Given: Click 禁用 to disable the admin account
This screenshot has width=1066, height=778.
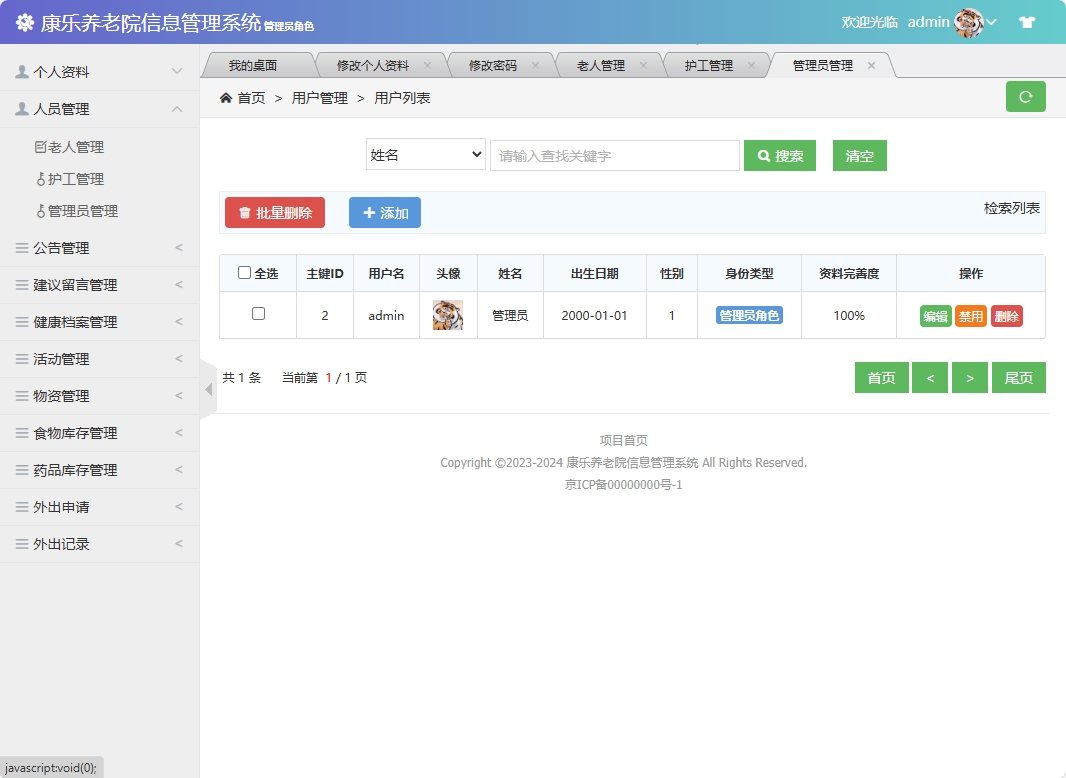Looking at the screenshot, I should click(969, 315).
